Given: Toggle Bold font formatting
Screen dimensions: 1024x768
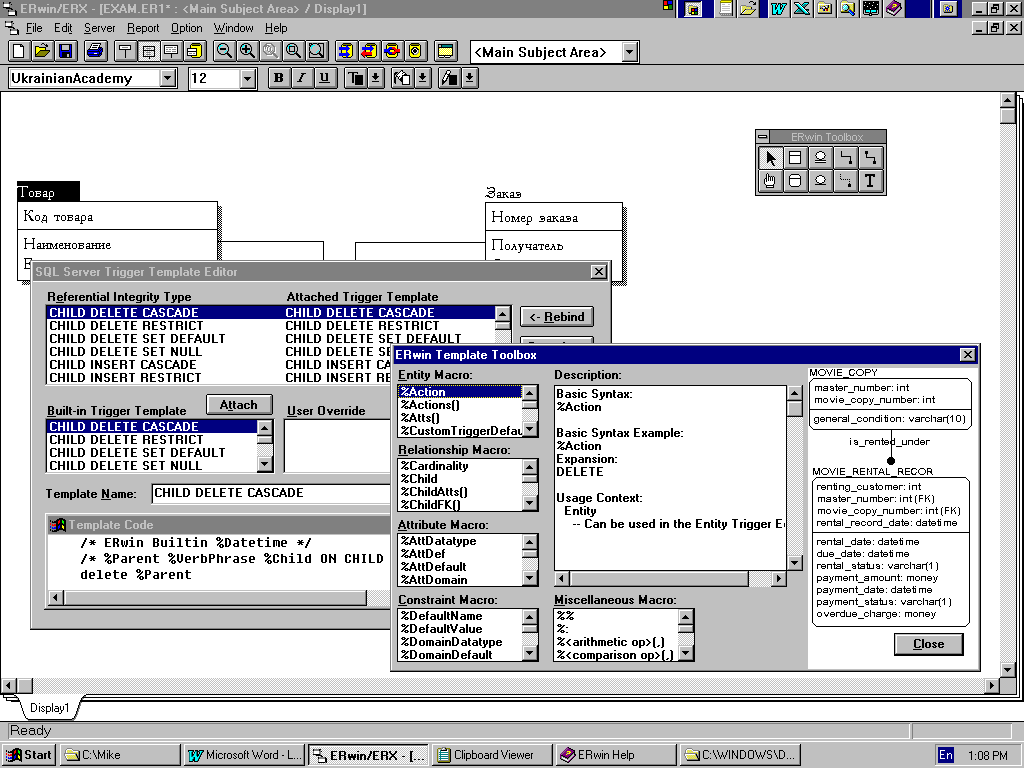Looking at the screenshot, I should [279, 78].
